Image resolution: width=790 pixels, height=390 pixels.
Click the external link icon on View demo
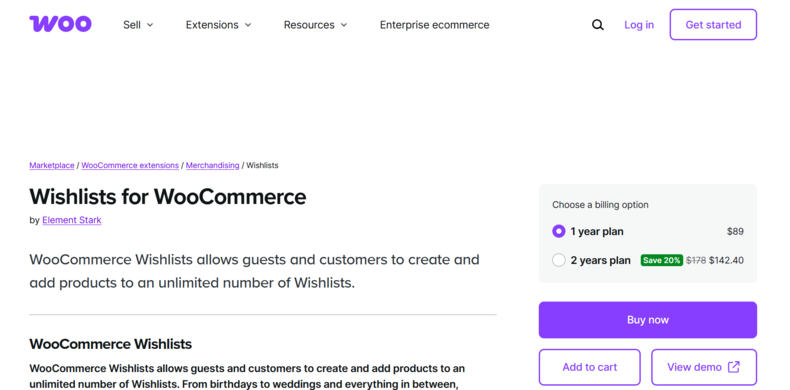click(734, 367)
